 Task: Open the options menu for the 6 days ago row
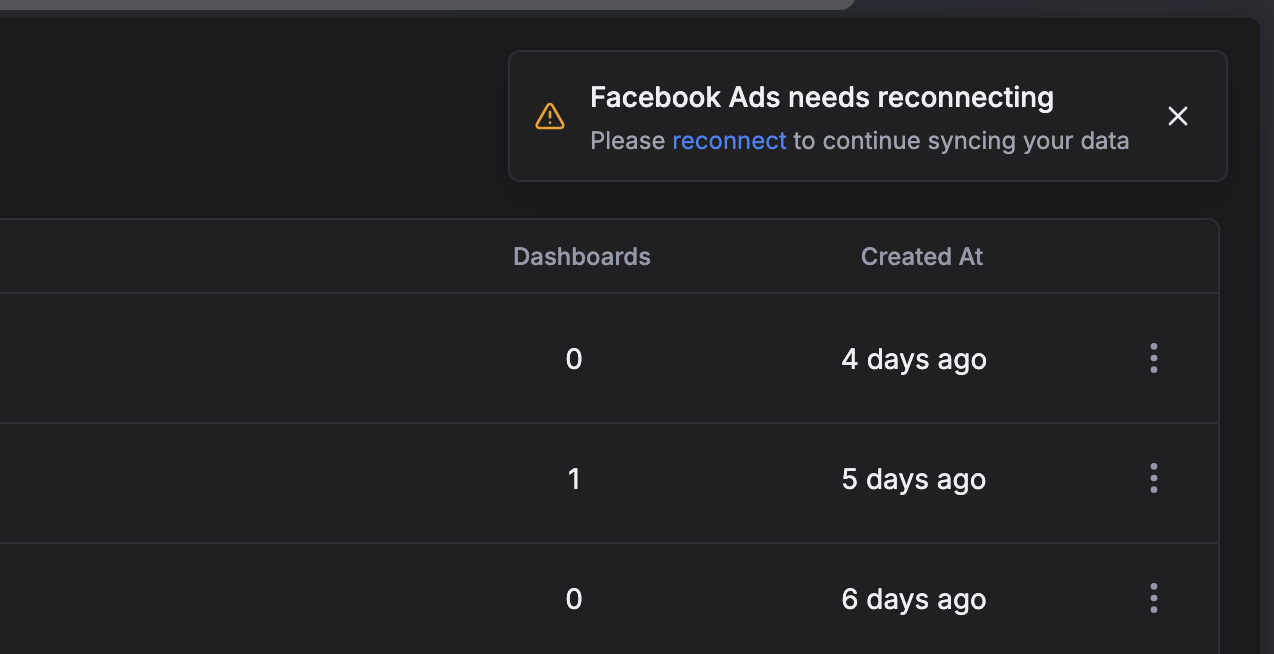coord(1153,598)
